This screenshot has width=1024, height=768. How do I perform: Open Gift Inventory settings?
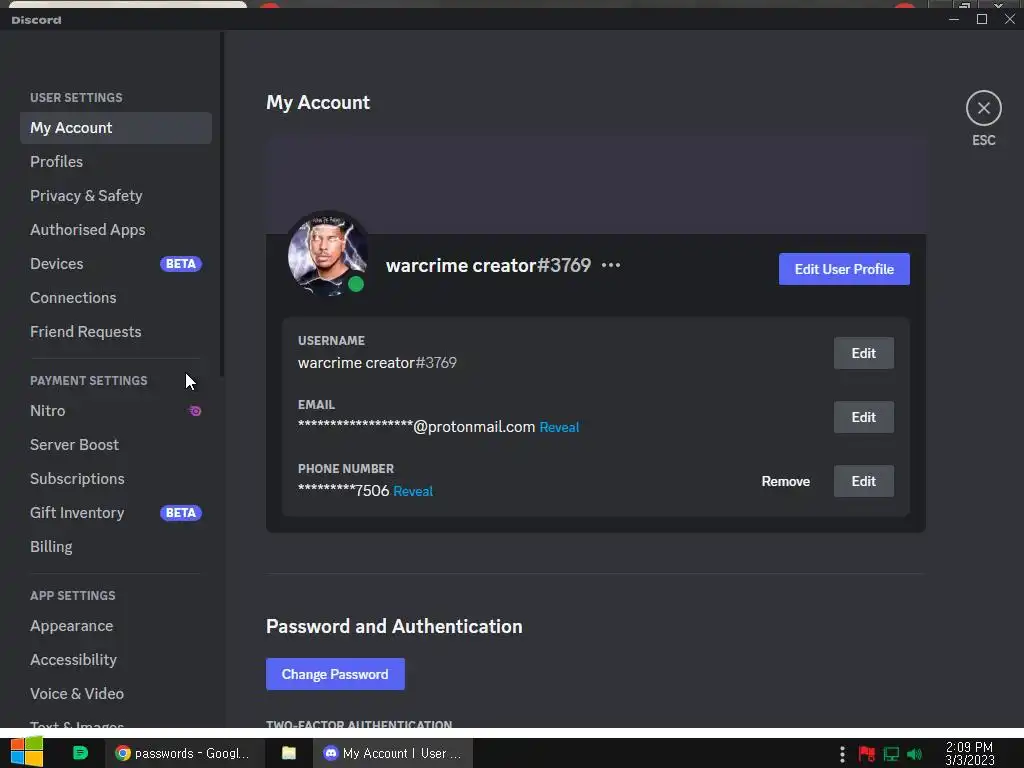116,513
